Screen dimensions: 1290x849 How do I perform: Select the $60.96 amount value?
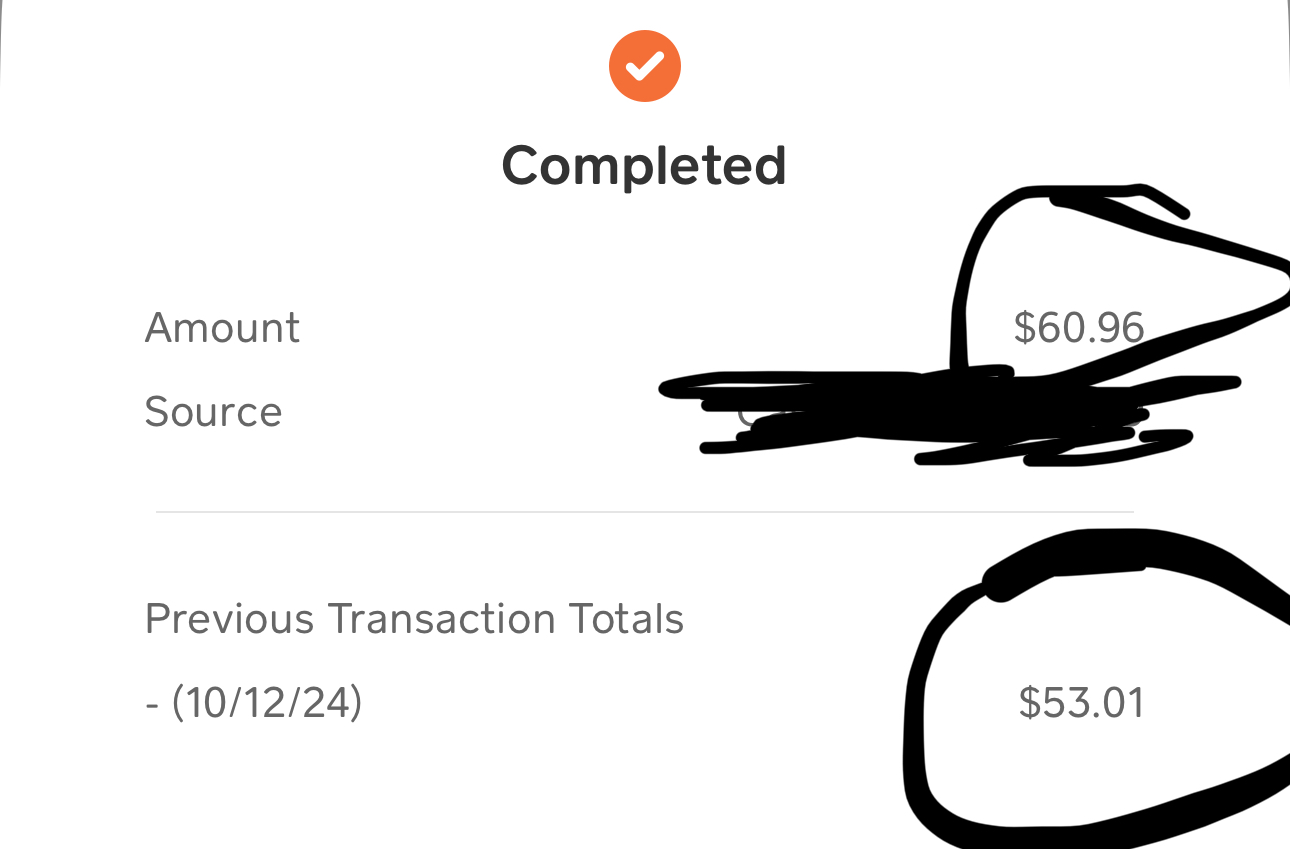click(x=1078, y=328)
